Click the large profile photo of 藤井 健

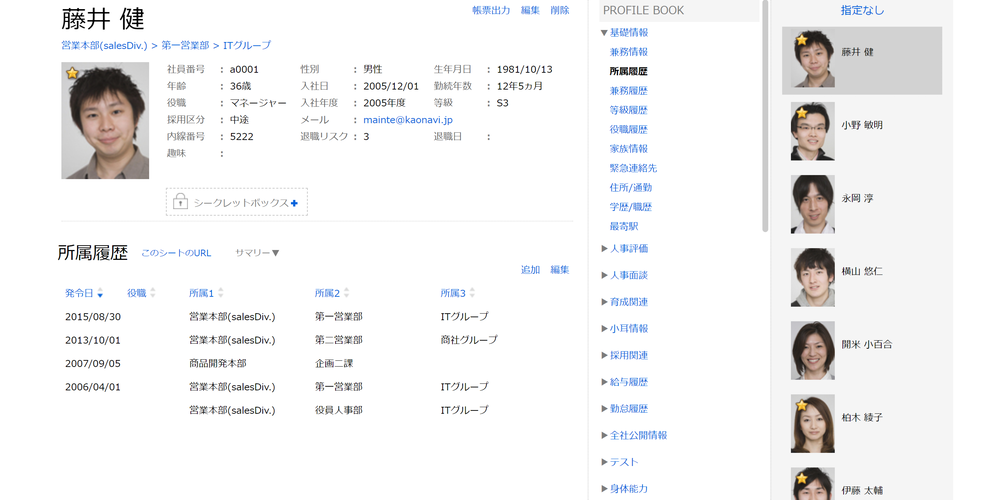click(105, 121)
